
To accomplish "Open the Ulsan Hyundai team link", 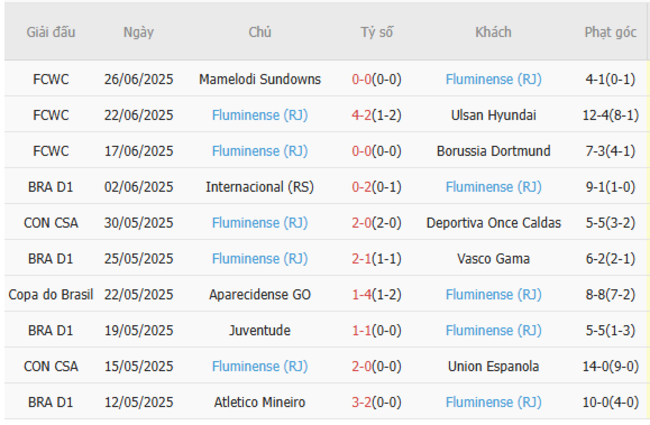I will tap(493, 115).
